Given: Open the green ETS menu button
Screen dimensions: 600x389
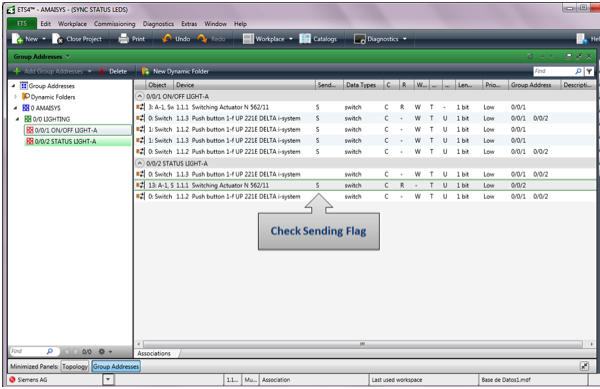Looking at the screenshot, I should click(x=22, y=24).
